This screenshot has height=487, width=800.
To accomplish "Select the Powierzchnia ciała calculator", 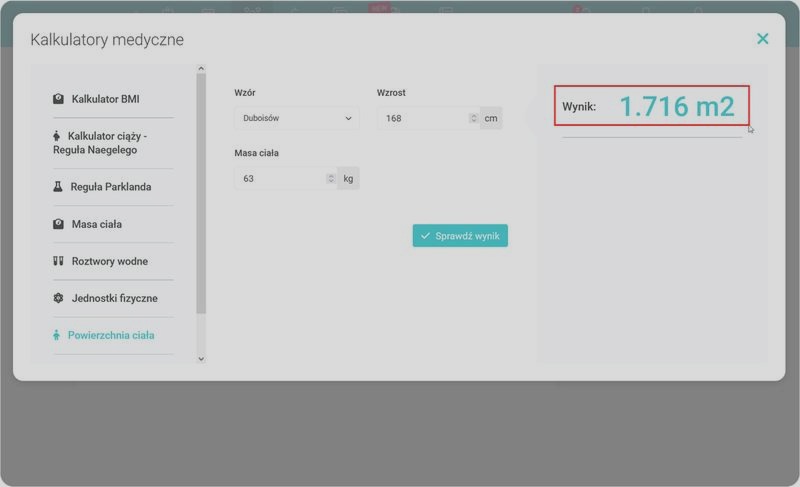I will [x=113, y=336].
